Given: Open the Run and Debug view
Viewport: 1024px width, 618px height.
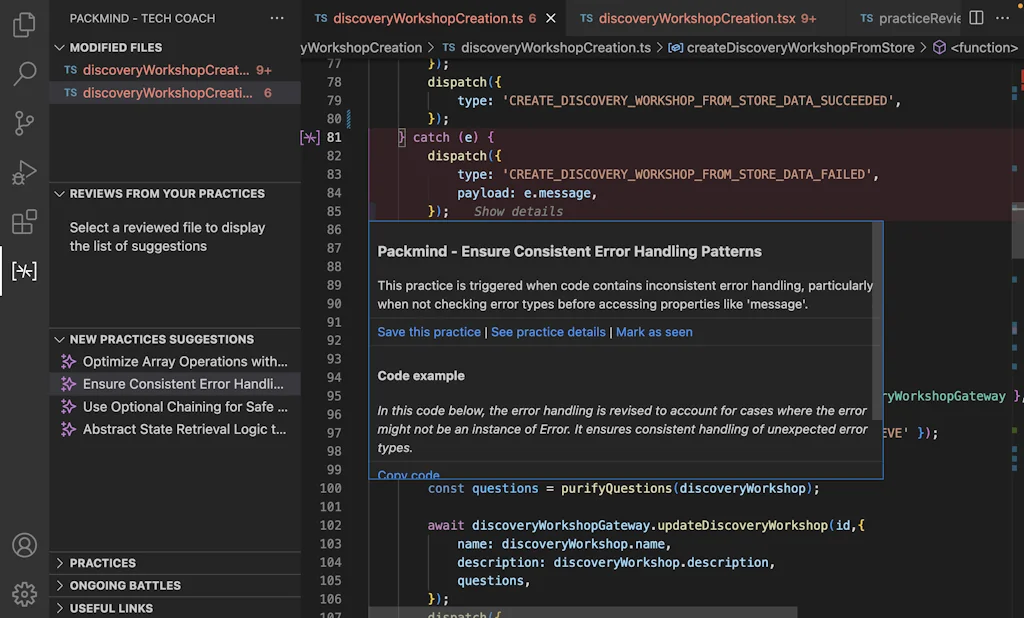Looking at the screenshot, I should coord(24,171).
